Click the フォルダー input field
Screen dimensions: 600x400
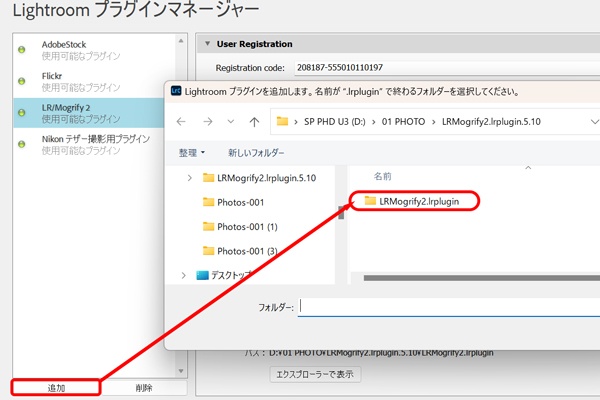click(449, 307)
